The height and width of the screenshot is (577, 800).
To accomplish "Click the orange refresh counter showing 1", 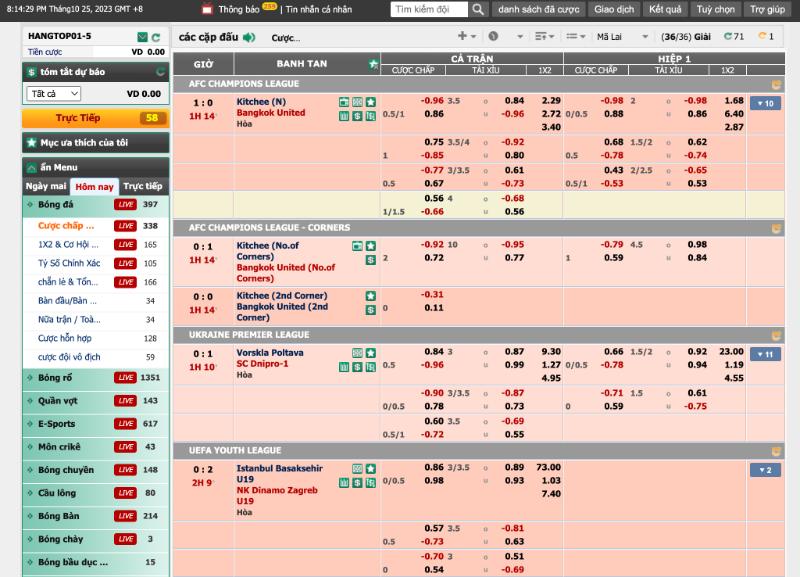I will click(x=762, y=36).
